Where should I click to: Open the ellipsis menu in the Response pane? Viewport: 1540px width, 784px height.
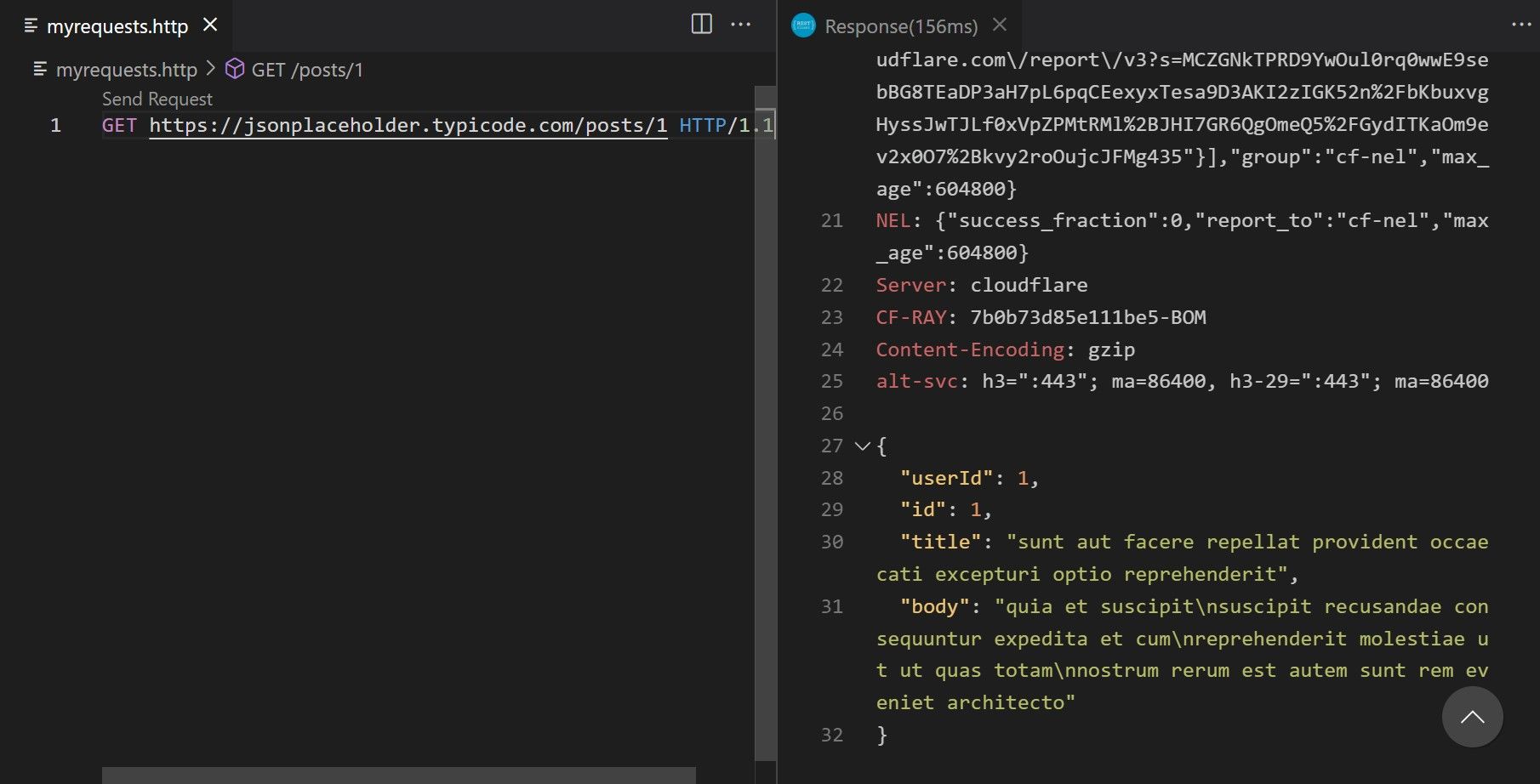(1520, 26)
